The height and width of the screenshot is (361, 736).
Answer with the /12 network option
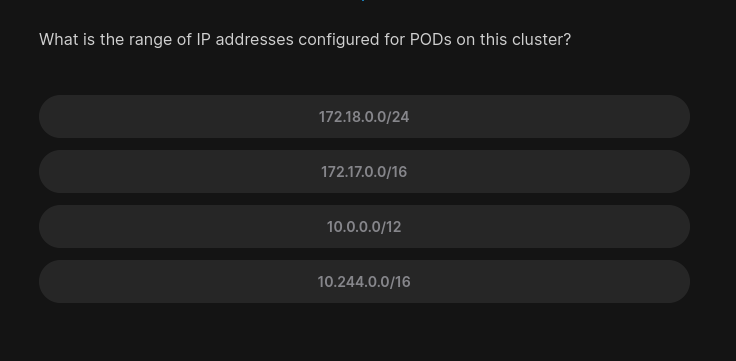[364, 226]
